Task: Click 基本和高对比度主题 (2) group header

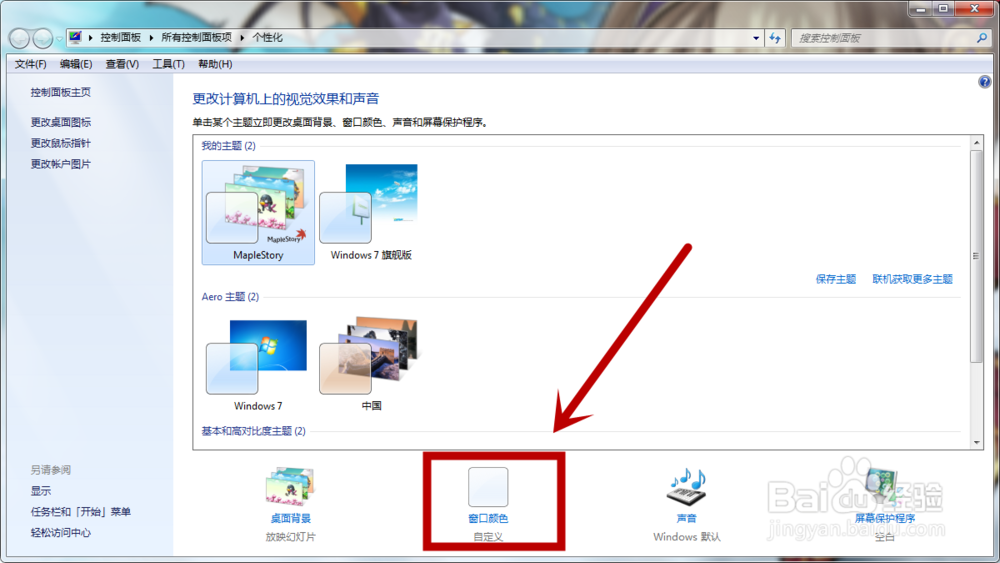Action: [253, 432]
